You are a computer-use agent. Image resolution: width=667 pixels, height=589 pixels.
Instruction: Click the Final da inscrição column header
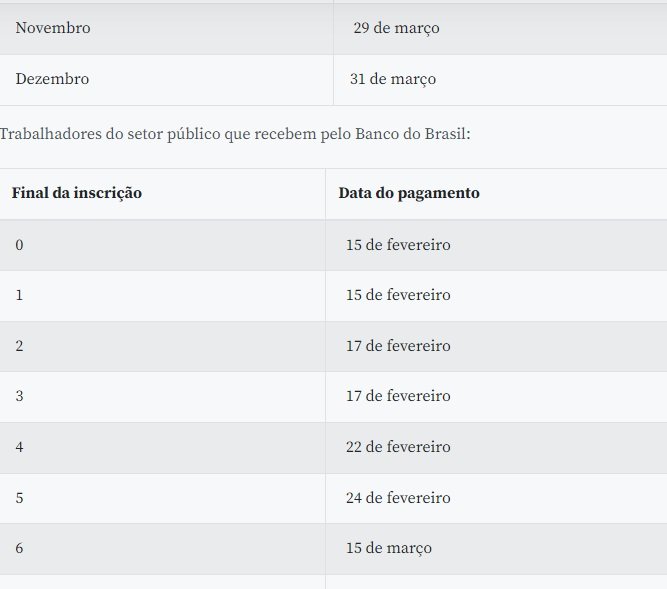77,193
